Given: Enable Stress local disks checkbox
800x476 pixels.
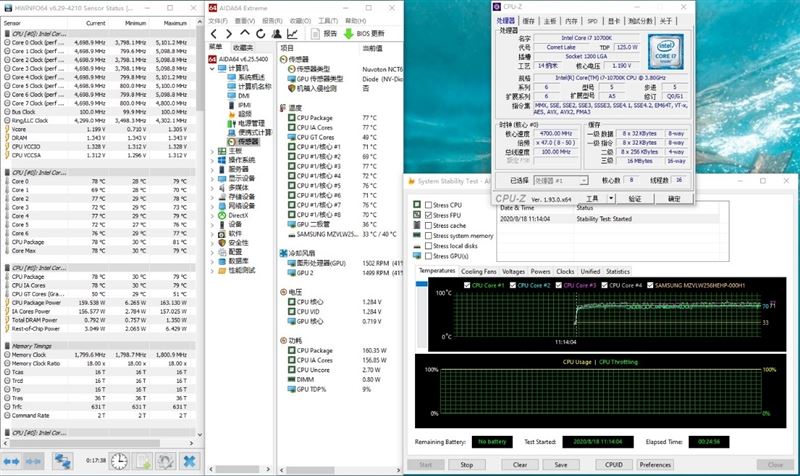Looking at the screenshot, I should (x=429, y=246).
